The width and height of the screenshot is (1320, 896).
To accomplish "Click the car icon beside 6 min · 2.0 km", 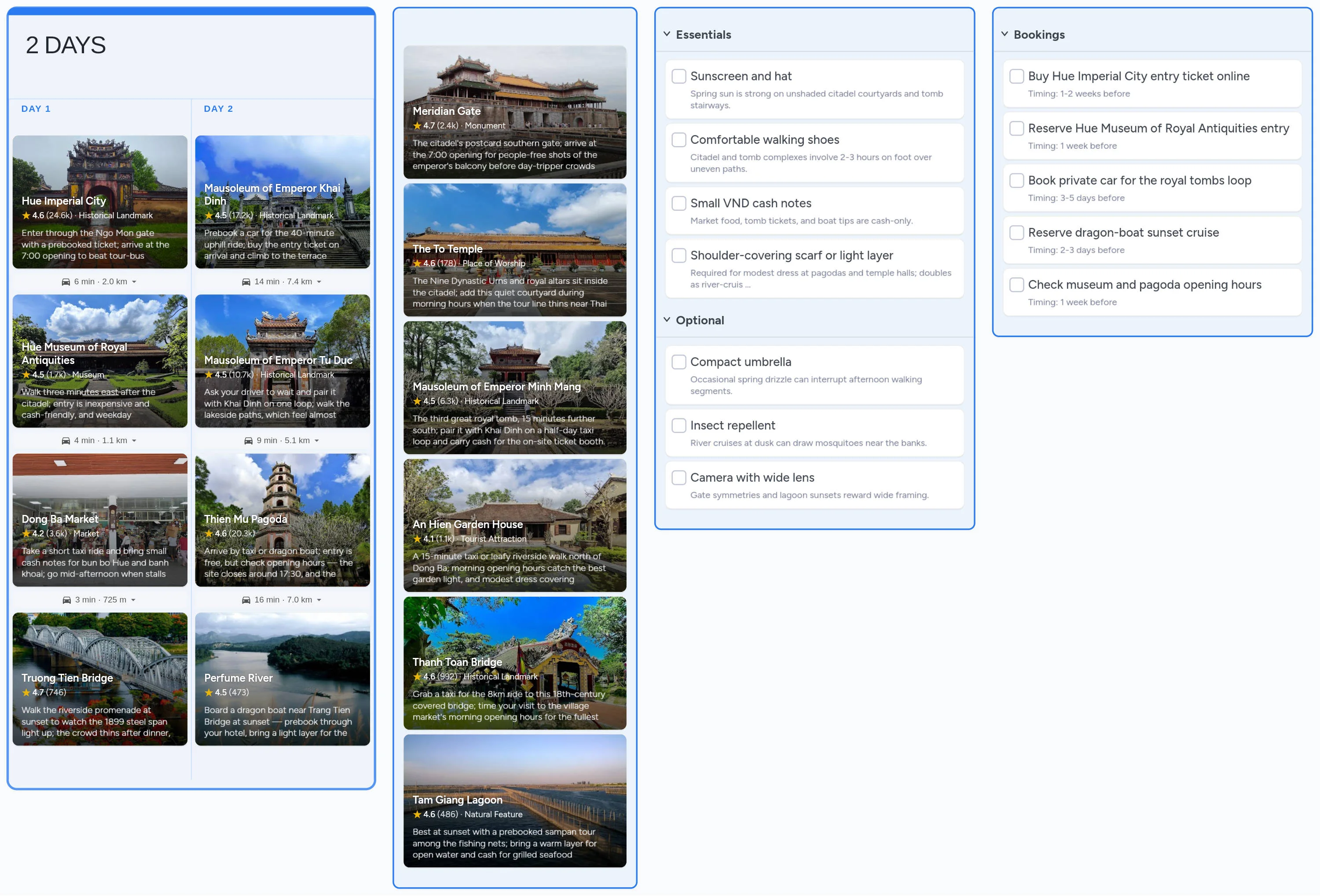I will (66, 282).
